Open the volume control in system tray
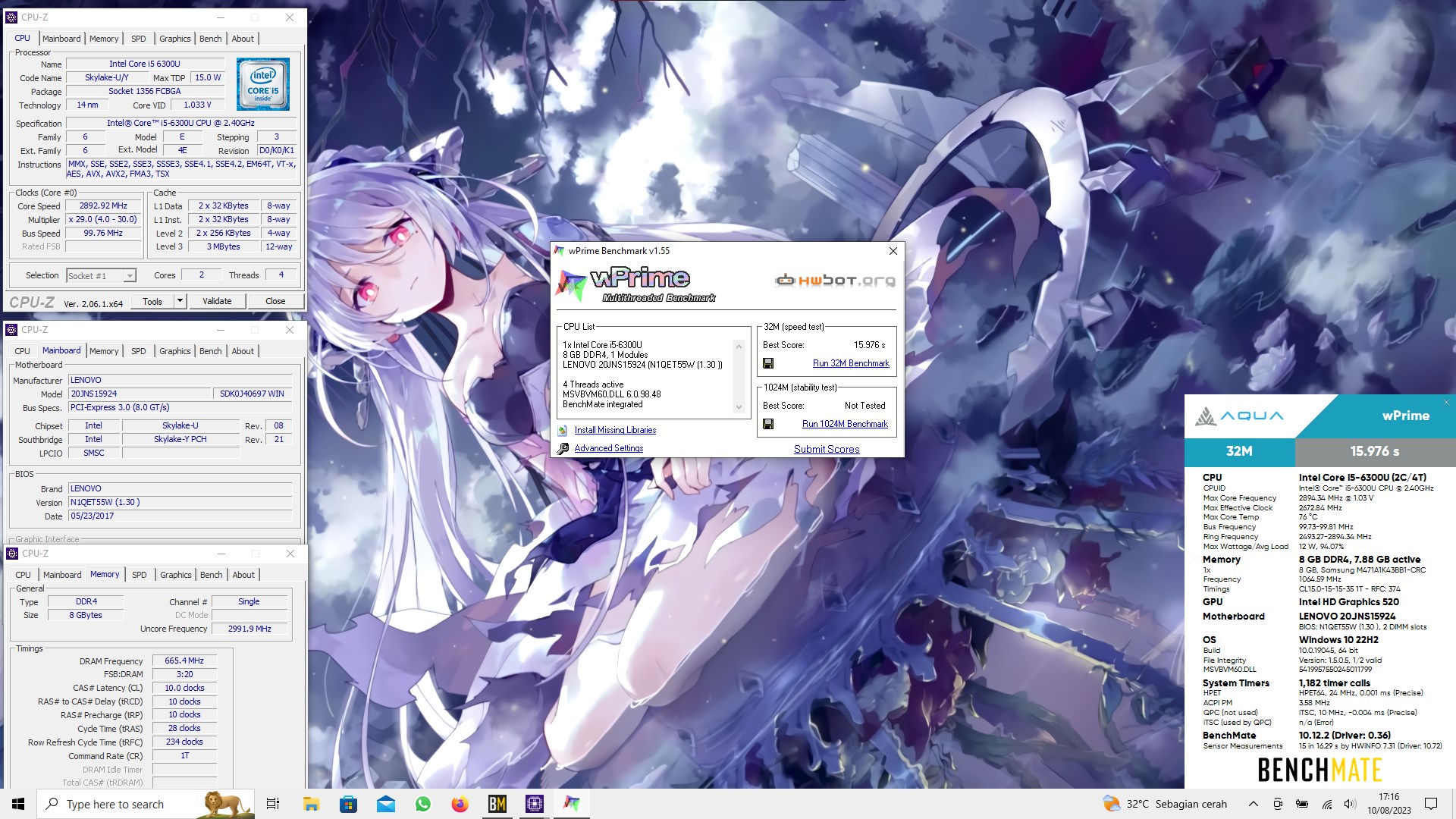1456x819 pixels. tap(1350, 804)
